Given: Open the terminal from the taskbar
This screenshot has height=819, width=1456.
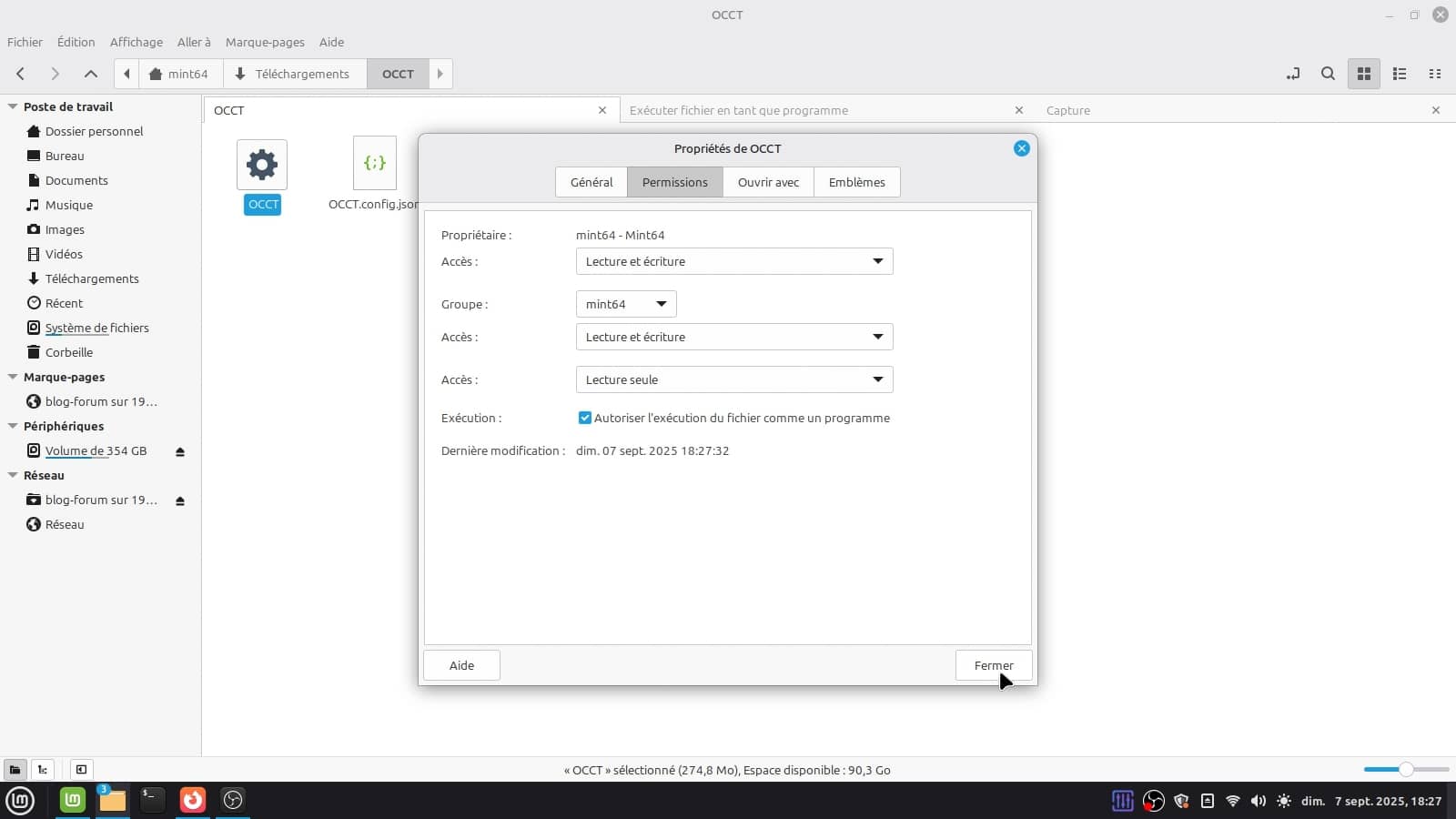Looking at the screenshot, I should point(152,800).
